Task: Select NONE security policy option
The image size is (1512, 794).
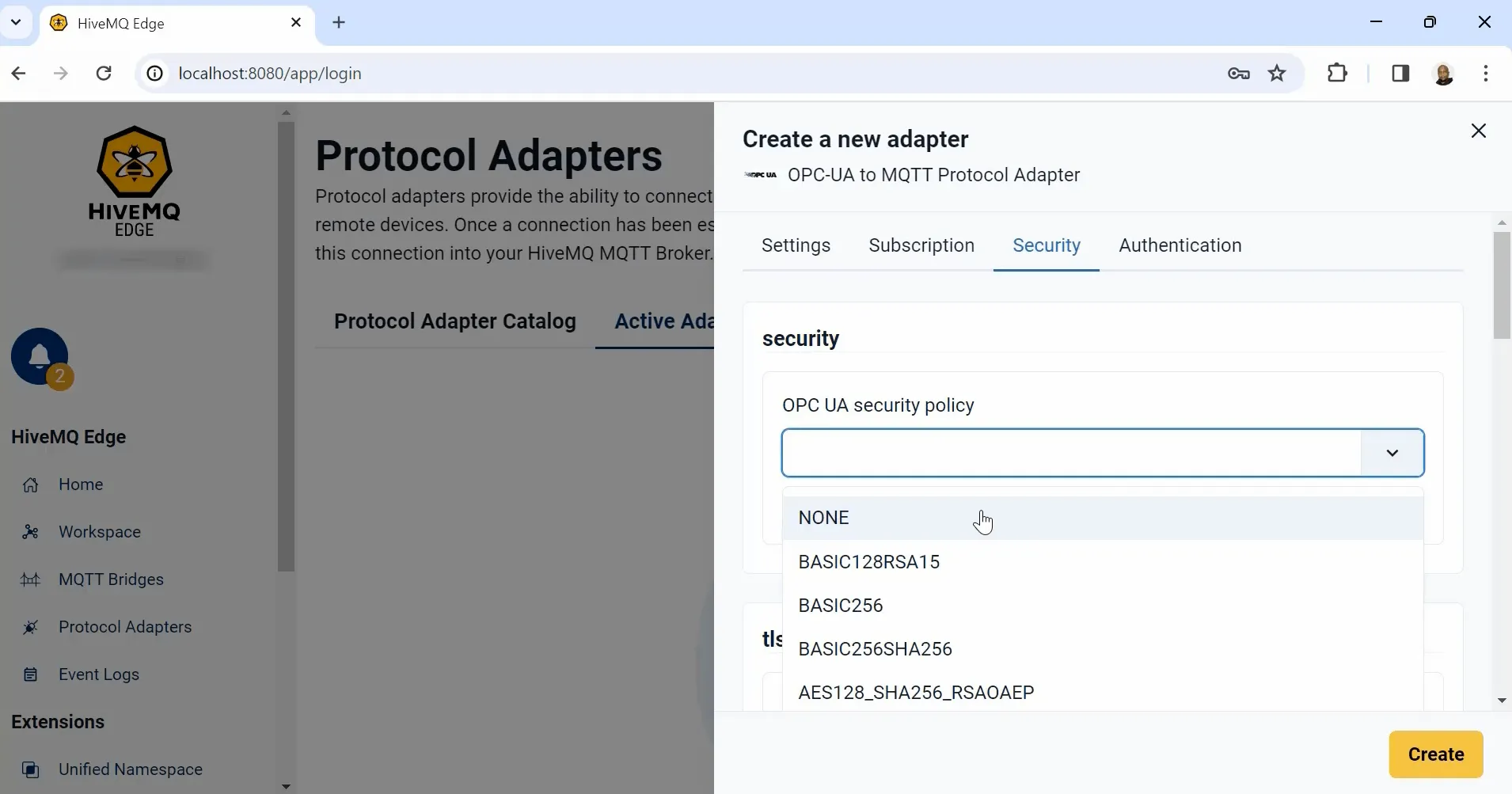Action: [x=1103, y=518]
